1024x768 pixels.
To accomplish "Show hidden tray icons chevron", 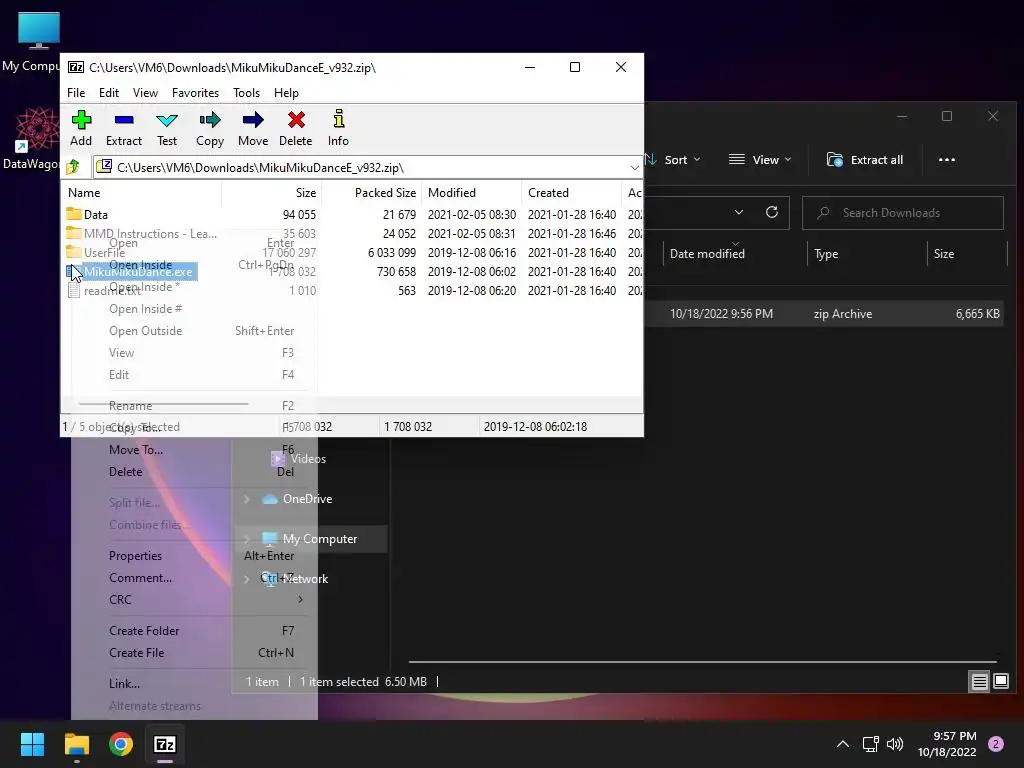I will 843,744.
